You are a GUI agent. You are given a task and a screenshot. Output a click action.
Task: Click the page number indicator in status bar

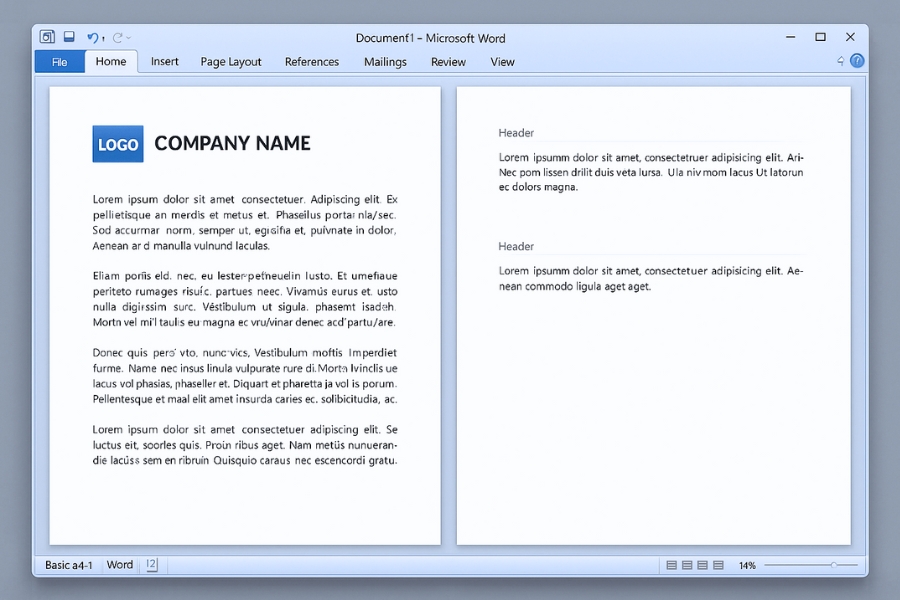[x=150, y=565]
